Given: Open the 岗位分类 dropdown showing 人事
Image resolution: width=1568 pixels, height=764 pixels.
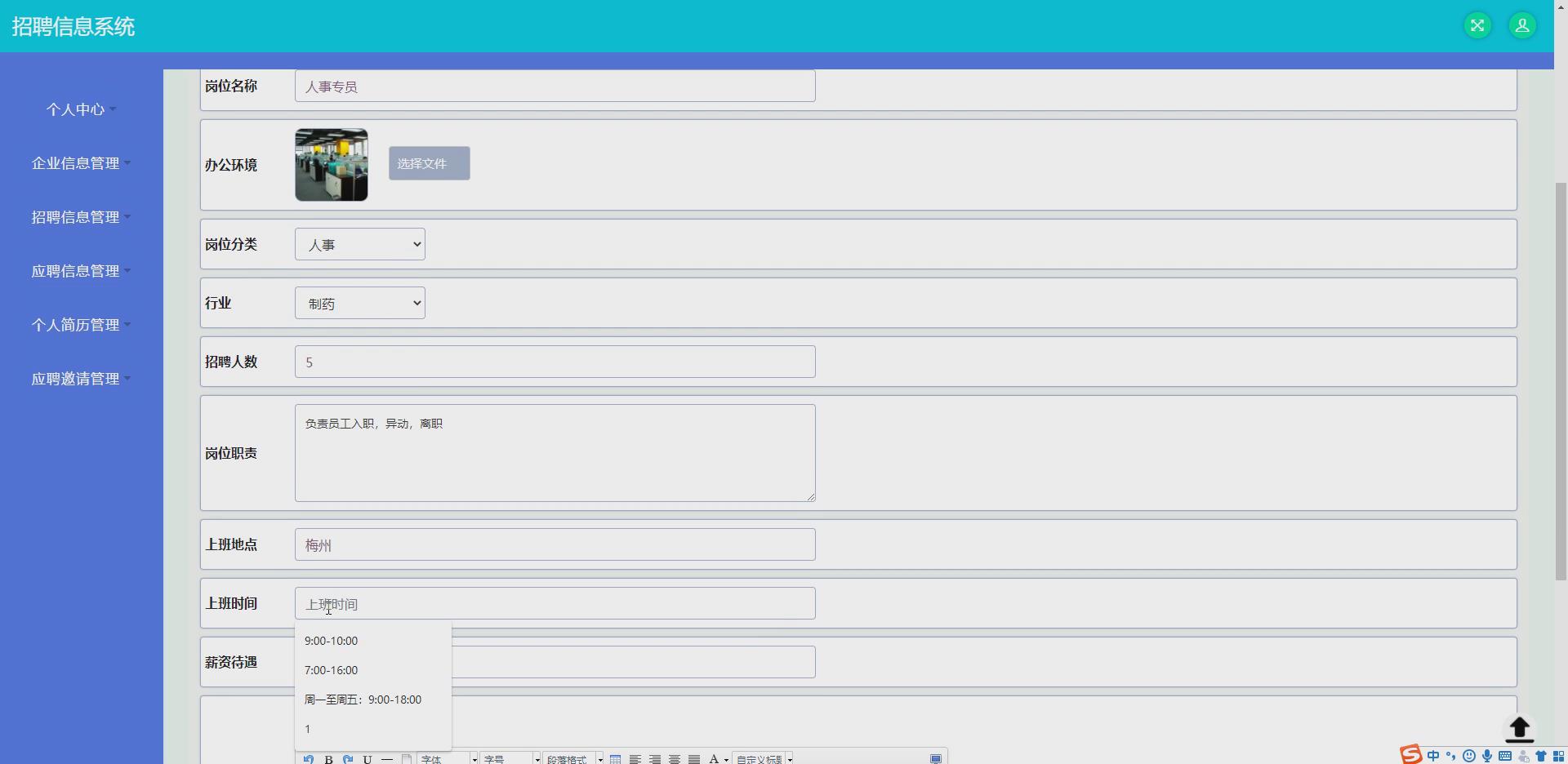Looking at the screenshot, I should 360,244.
